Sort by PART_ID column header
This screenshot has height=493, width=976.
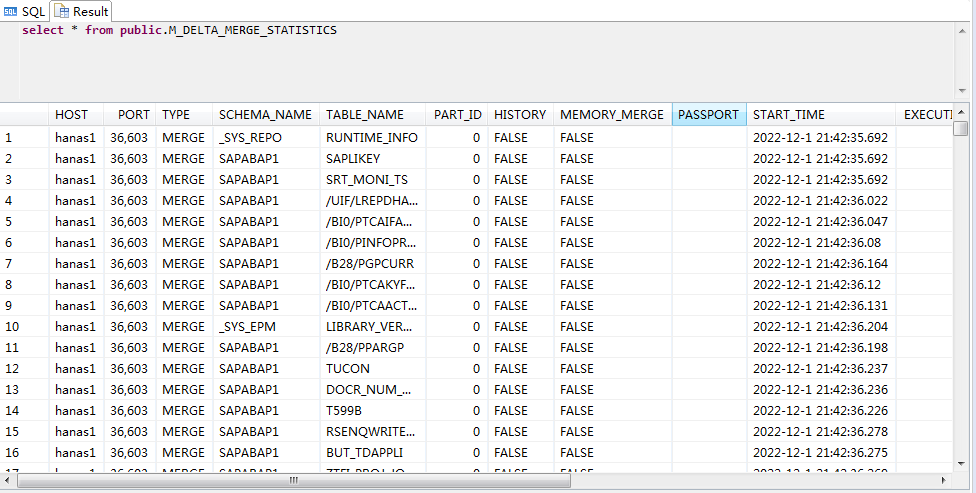pos(457,115)
